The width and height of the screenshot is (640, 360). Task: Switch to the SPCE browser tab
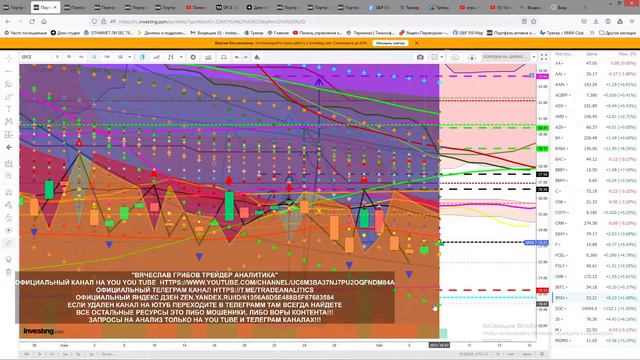click(x=226, y=7)
